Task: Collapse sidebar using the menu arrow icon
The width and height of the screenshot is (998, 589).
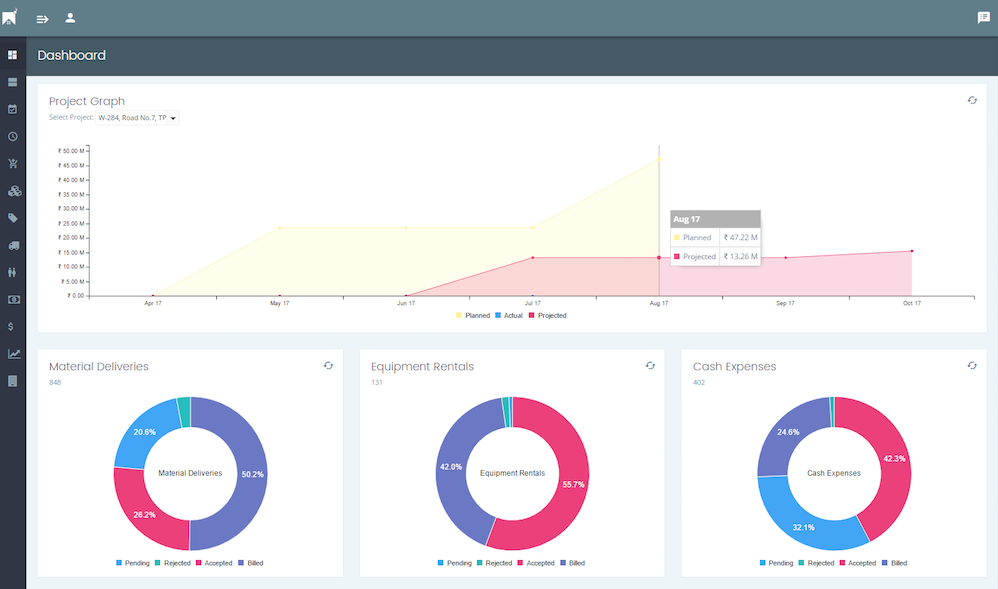Action: coord(43,18)
